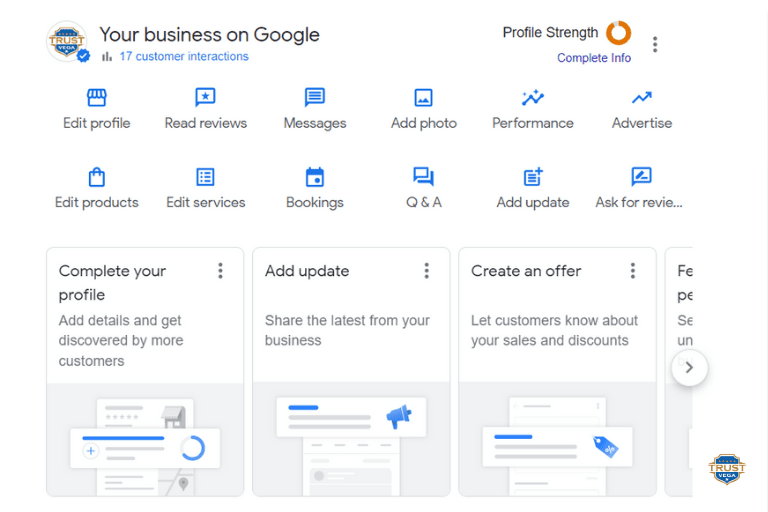This screenshot has height=512, width=768.
Task: Open the options menu on Create an offer card
Action: pos(633,271)
